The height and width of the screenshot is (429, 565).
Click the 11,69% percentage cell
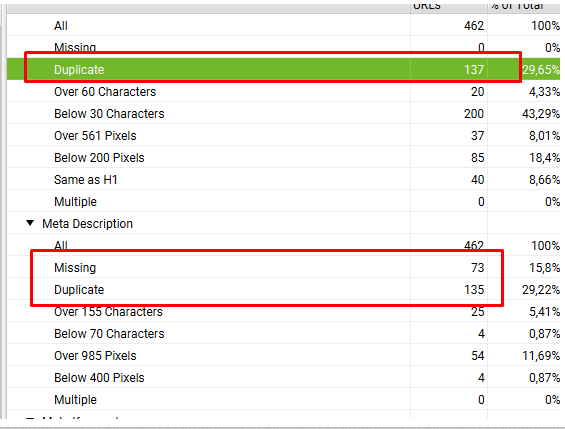point(524,355)
